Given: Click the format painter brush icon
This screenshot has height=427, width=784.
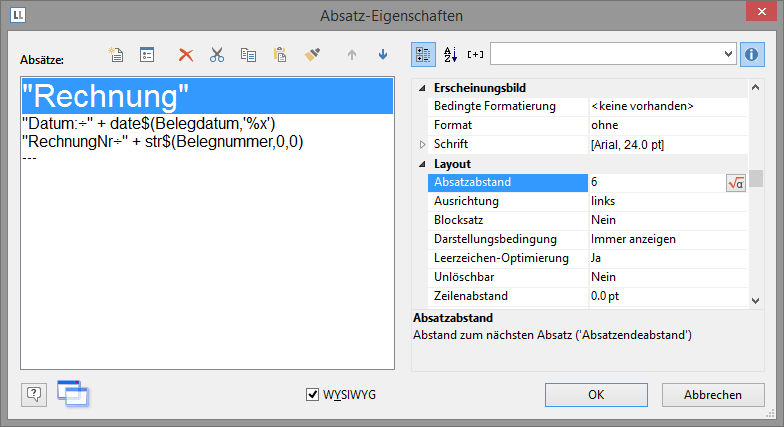Looking at the screenshot, I should click(312, 55).
